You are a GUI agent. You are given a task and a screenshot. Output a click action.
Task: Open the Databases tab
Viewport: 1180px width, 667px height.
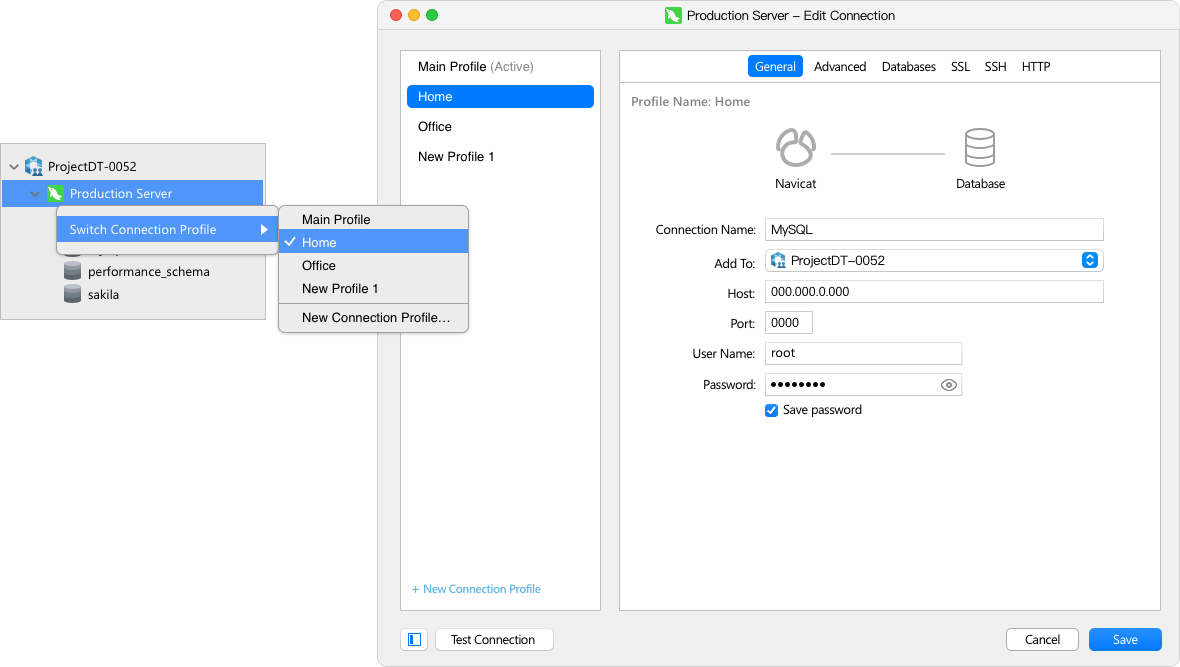click(x=908, y=66)
